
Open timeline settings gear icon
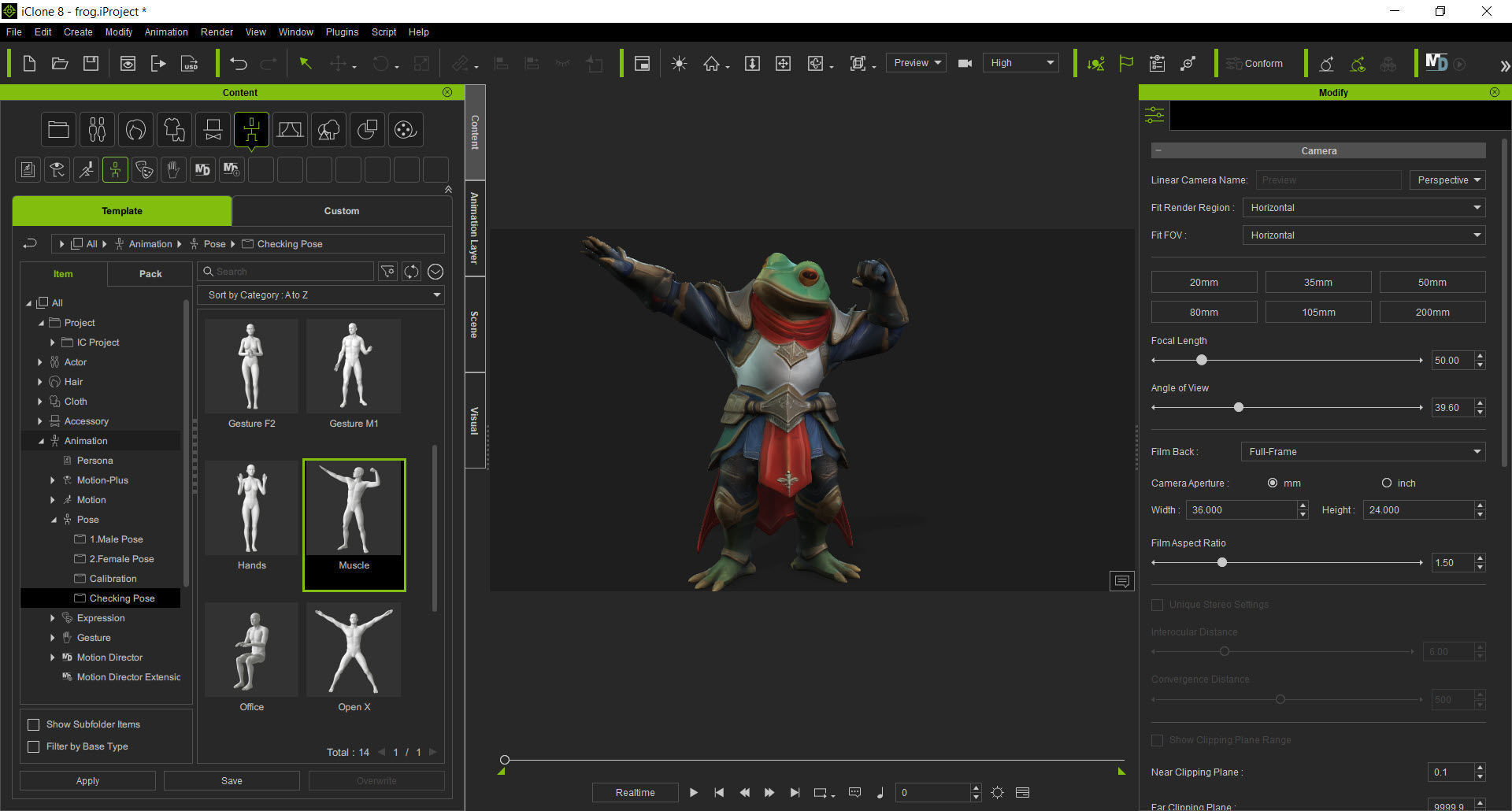pos(997,793)
